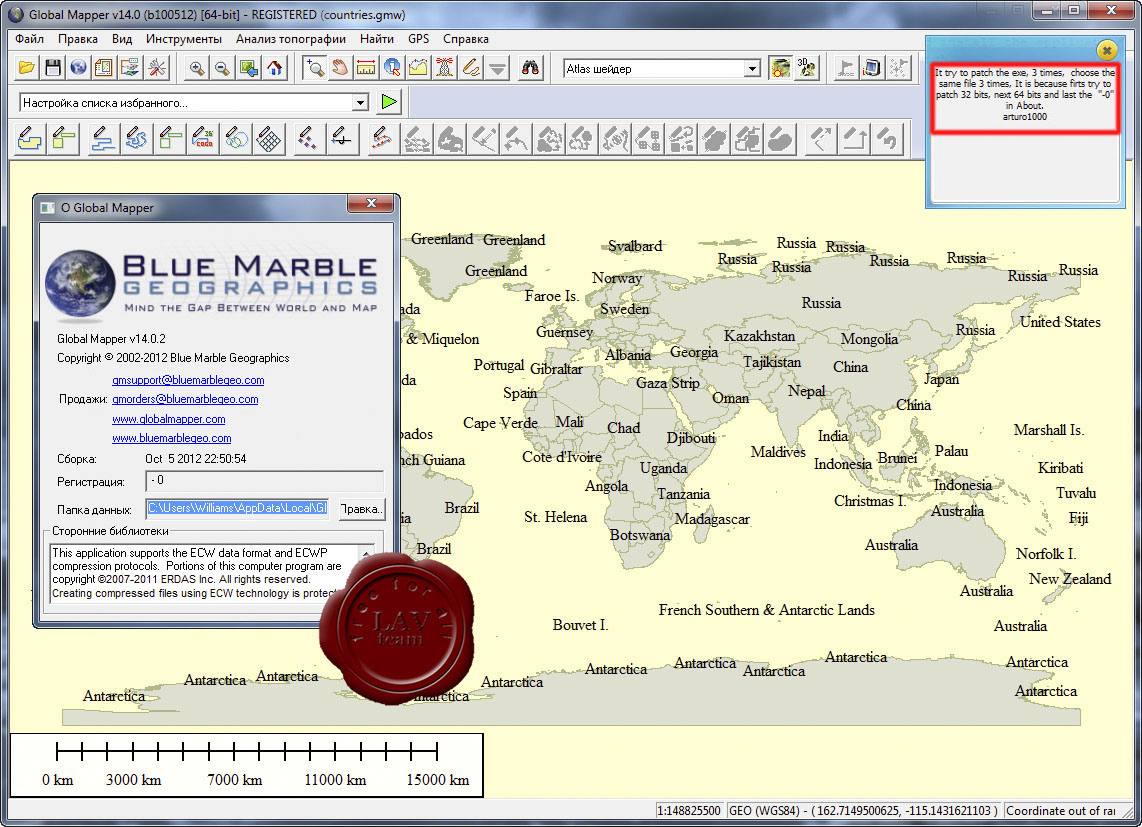Select the Path Profile tool

(418, 68)
